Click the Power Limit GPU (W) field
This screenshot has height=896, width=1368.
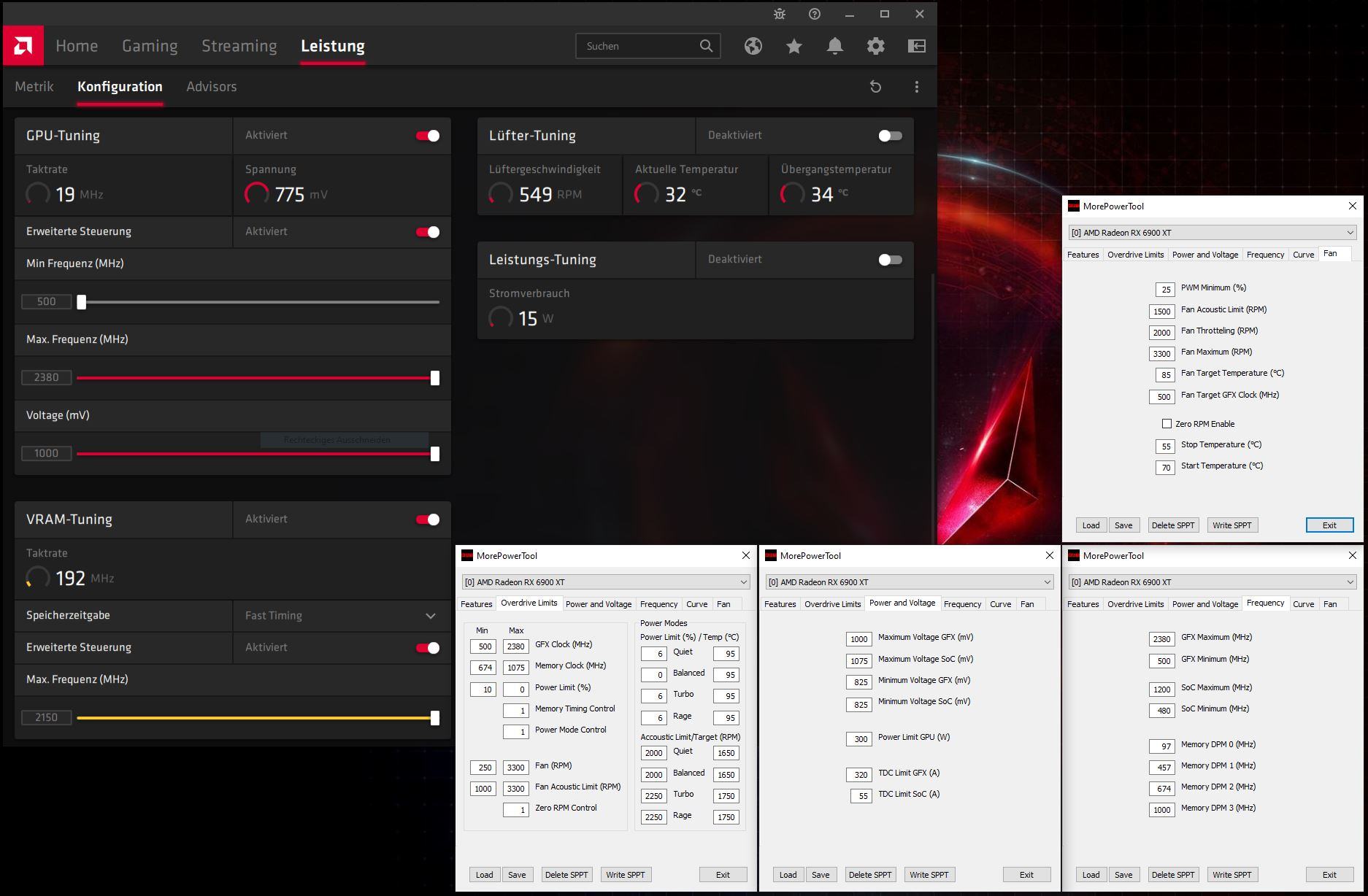(859, 739)
